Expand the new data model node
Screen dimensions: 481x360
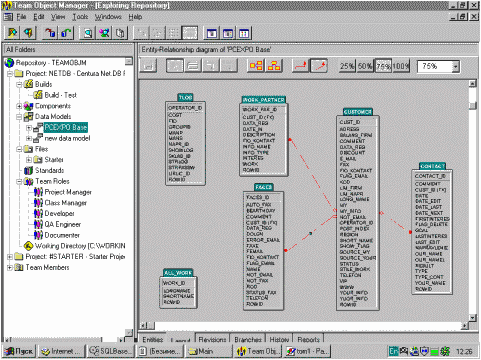29,138
